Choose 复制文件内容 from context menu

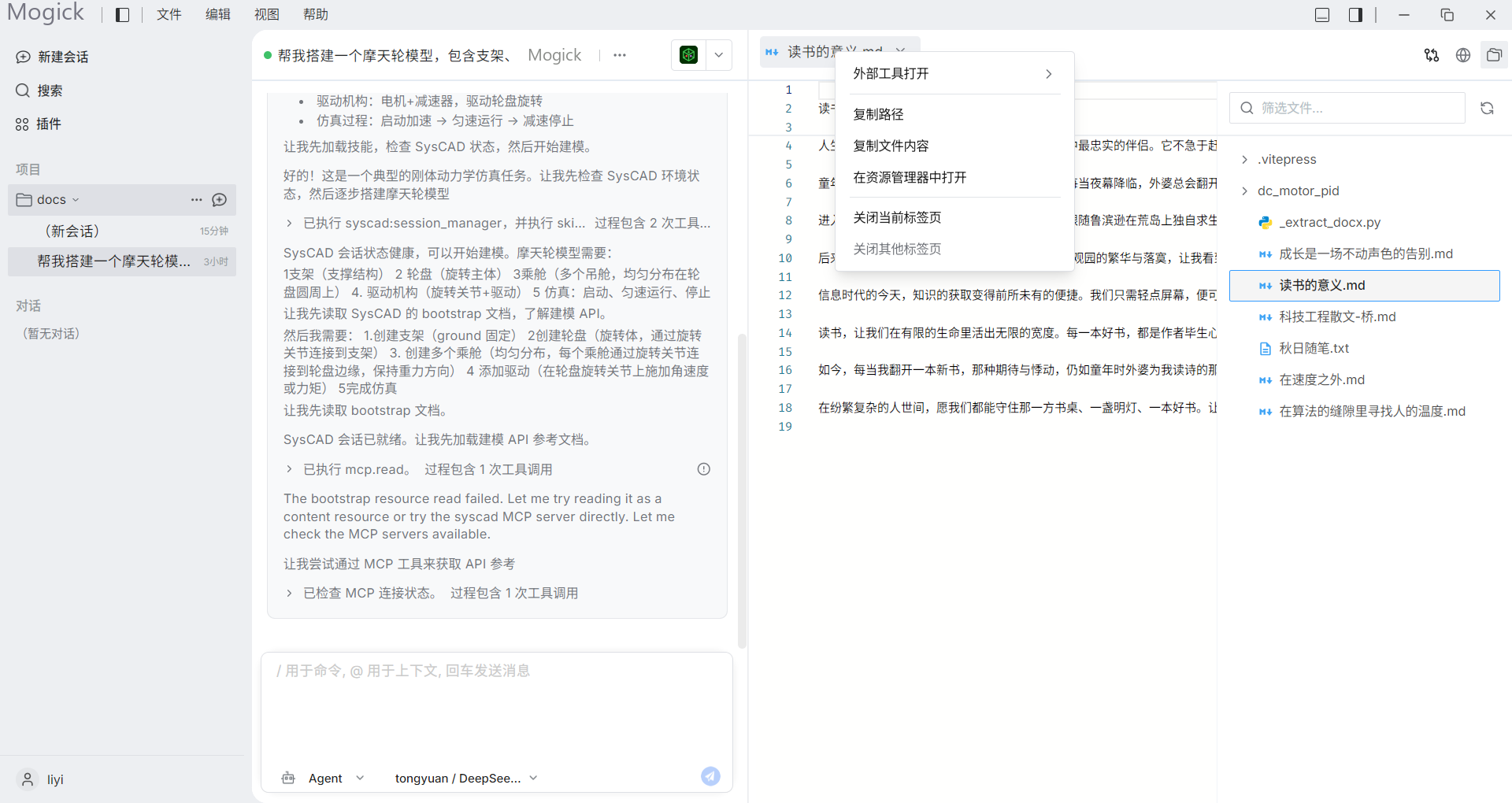954,146
